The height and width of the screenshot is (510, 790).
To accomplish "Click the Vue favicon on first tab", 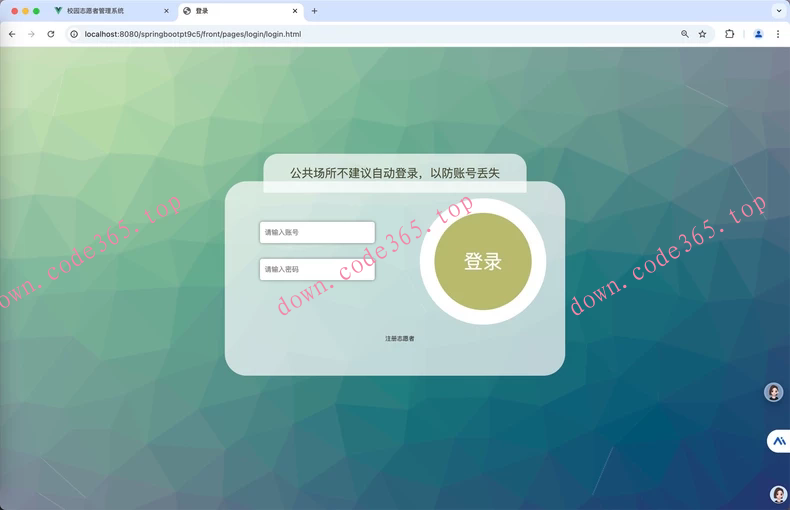I will click(x=58, y=11).
